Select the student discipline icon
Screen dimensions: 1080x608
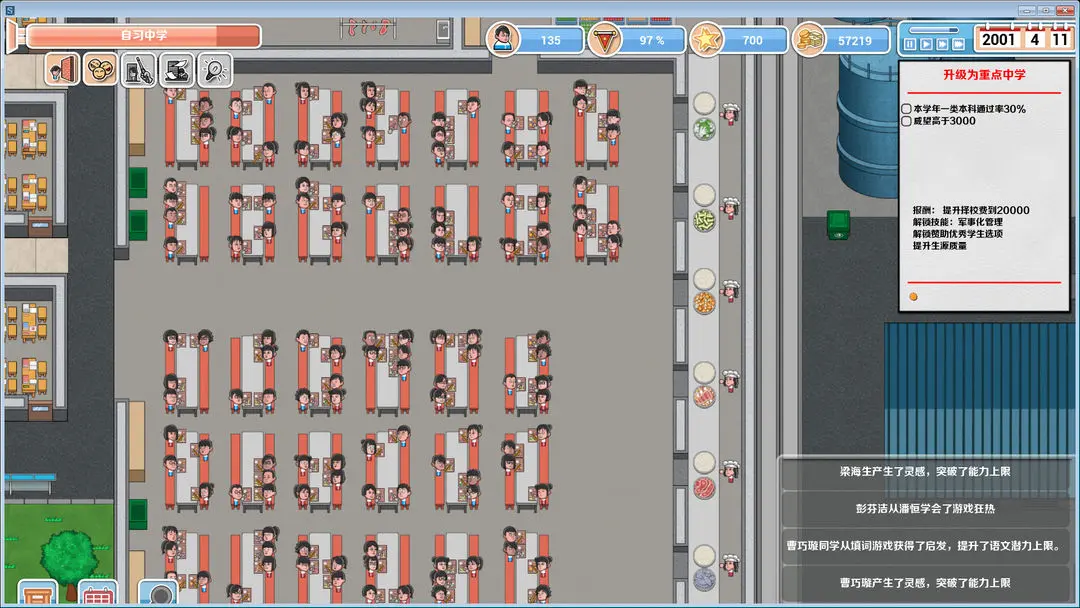tap(60, 72)
